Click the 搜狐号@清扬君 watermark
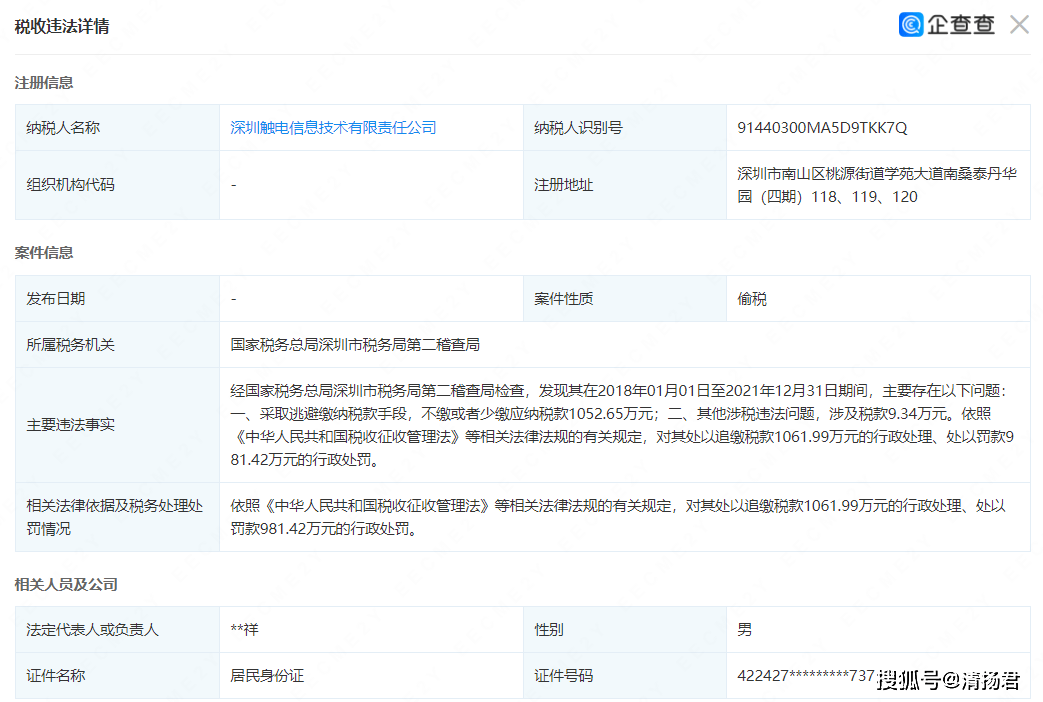Screen dimensions: 1043x702 click(948, 681)
